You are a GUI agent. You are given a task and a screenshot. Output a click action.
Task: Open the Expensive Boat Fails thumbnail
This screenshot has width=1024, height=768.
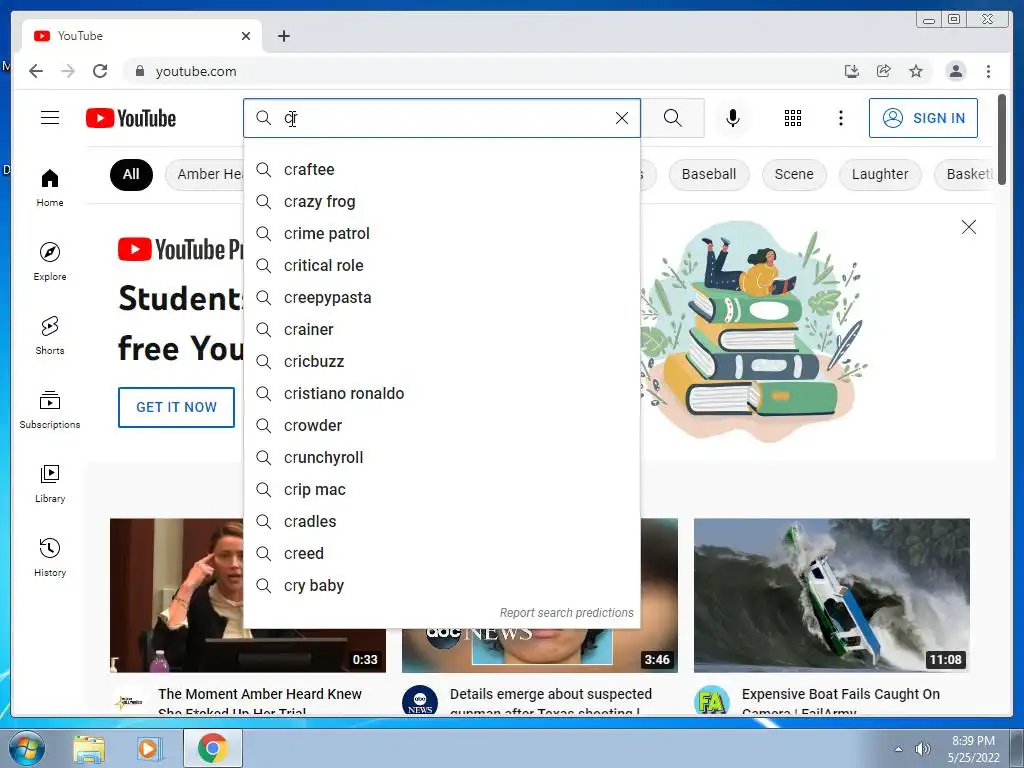point(831,595)
